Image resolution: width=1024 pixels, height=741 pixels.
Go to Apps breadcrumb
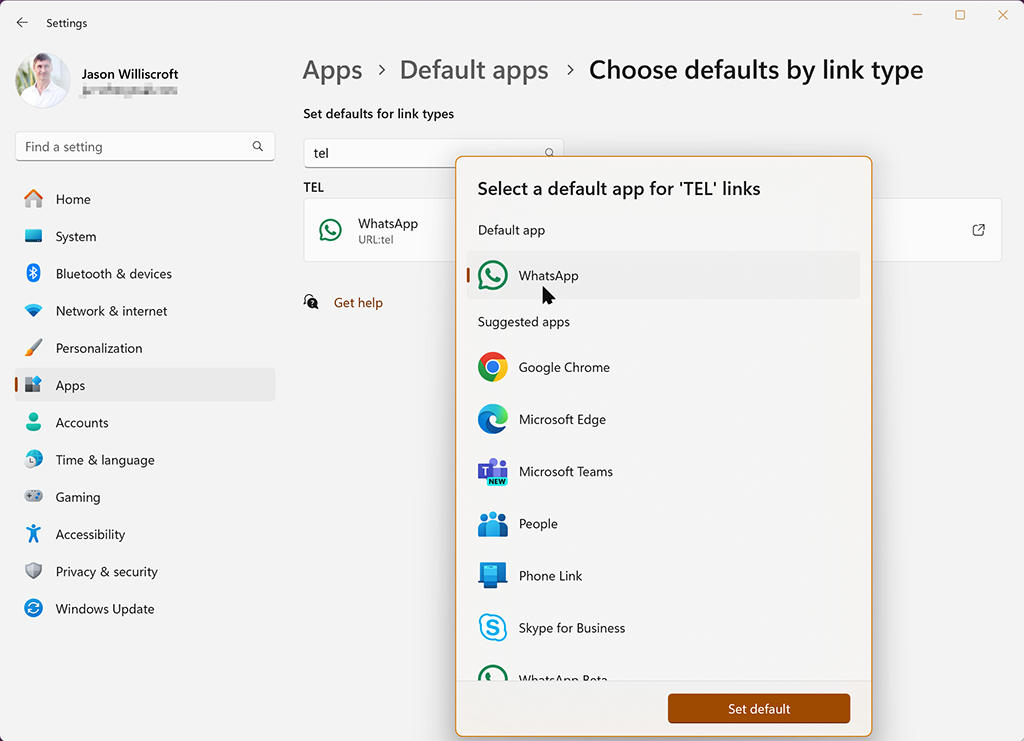(x=332, y=71)
